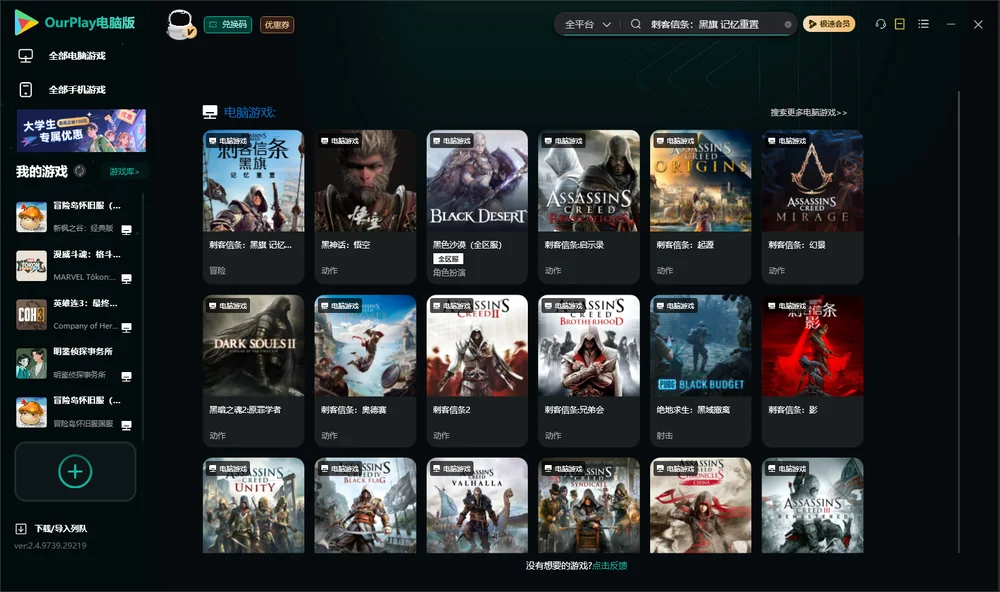The image size is (1000, 592).
Task: Click PC icon beside MARVEL Tōkon entry
Action: click(126, 279)
